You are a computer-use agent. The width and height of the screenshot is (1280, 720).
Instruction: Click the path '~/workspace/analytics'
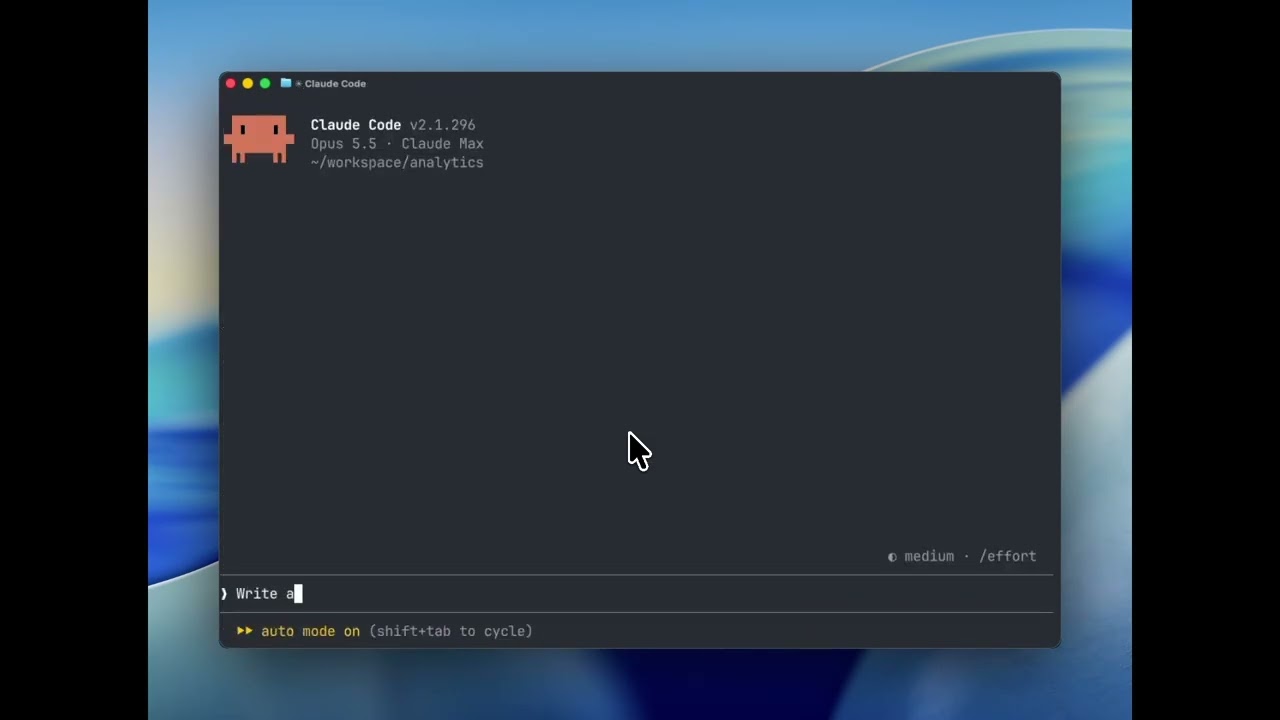coord(397,163)
